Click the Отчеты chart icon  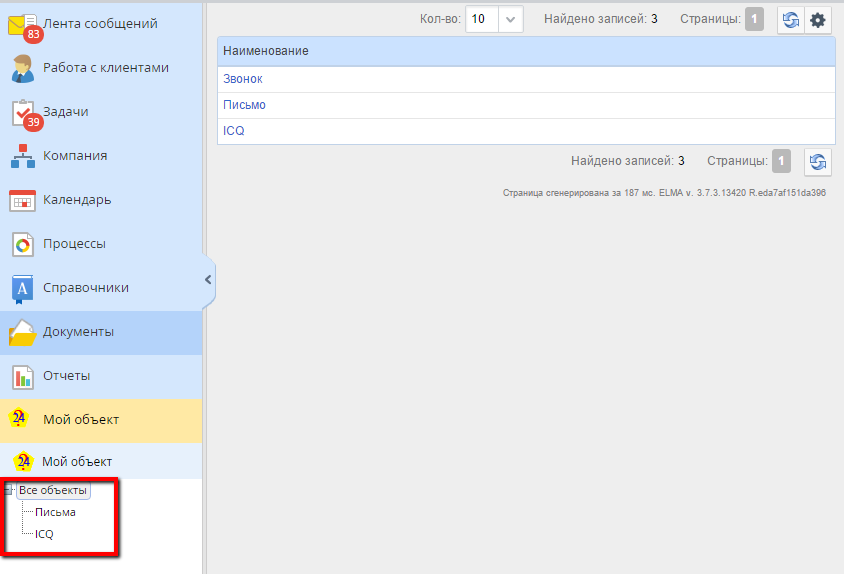point(22,376)
